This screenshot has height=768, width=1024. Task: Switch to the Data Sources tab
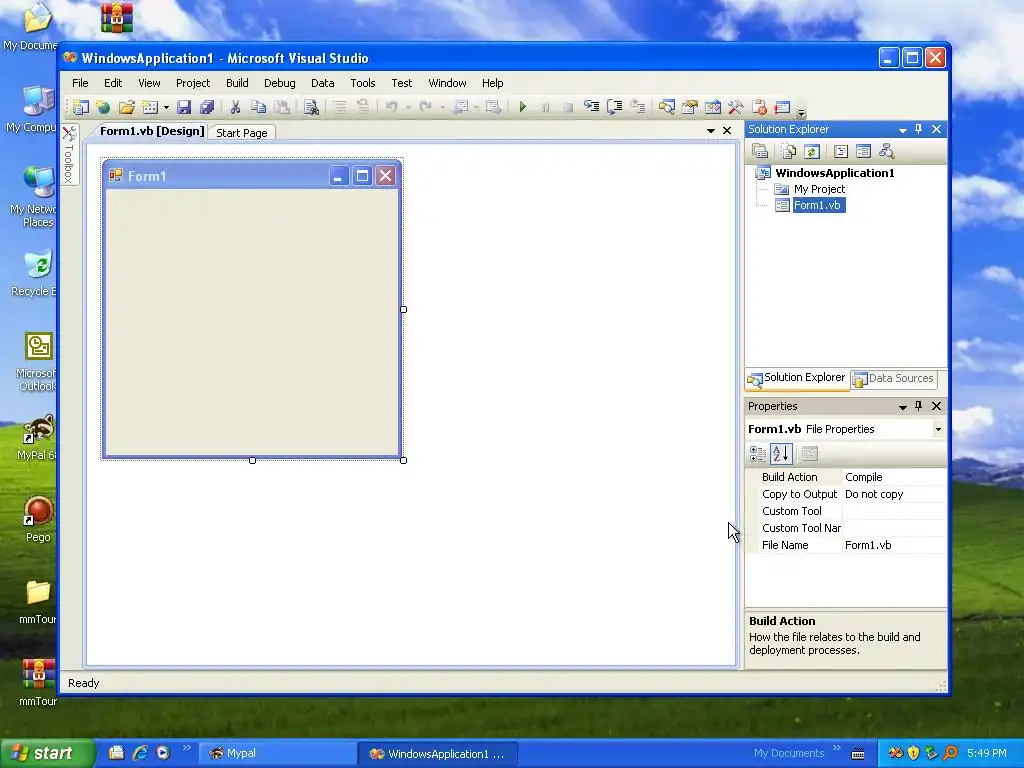894,378
